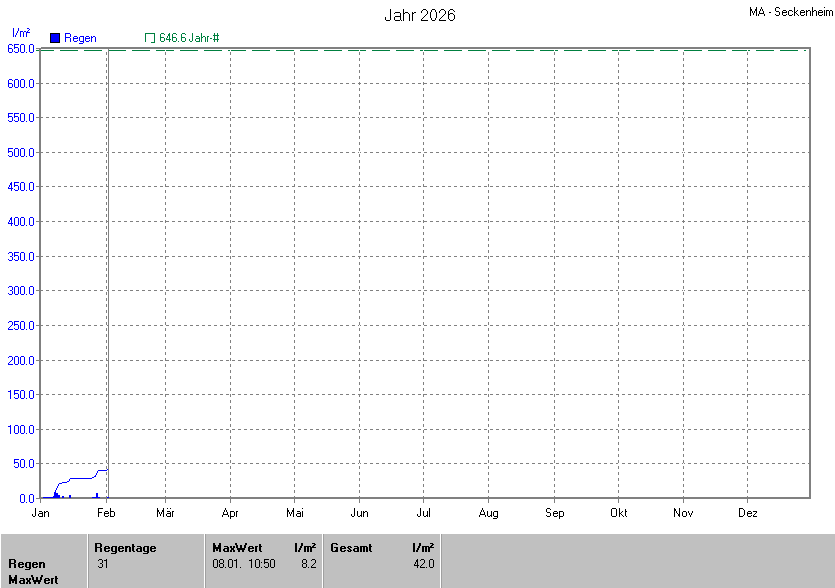Screen dimensions: 835x588
Task: Click the blue Regen legend square
Action: coord(55,38)
